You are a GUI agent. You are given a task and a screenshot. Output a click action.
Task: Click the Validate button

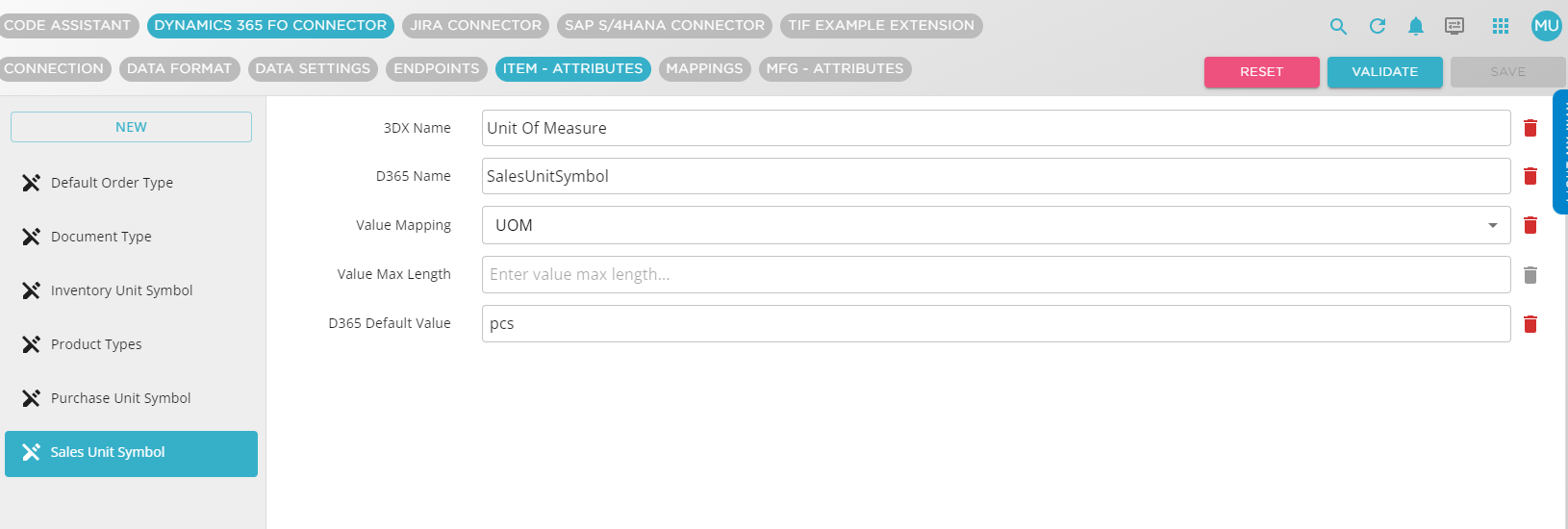(x=1384, y=72)
